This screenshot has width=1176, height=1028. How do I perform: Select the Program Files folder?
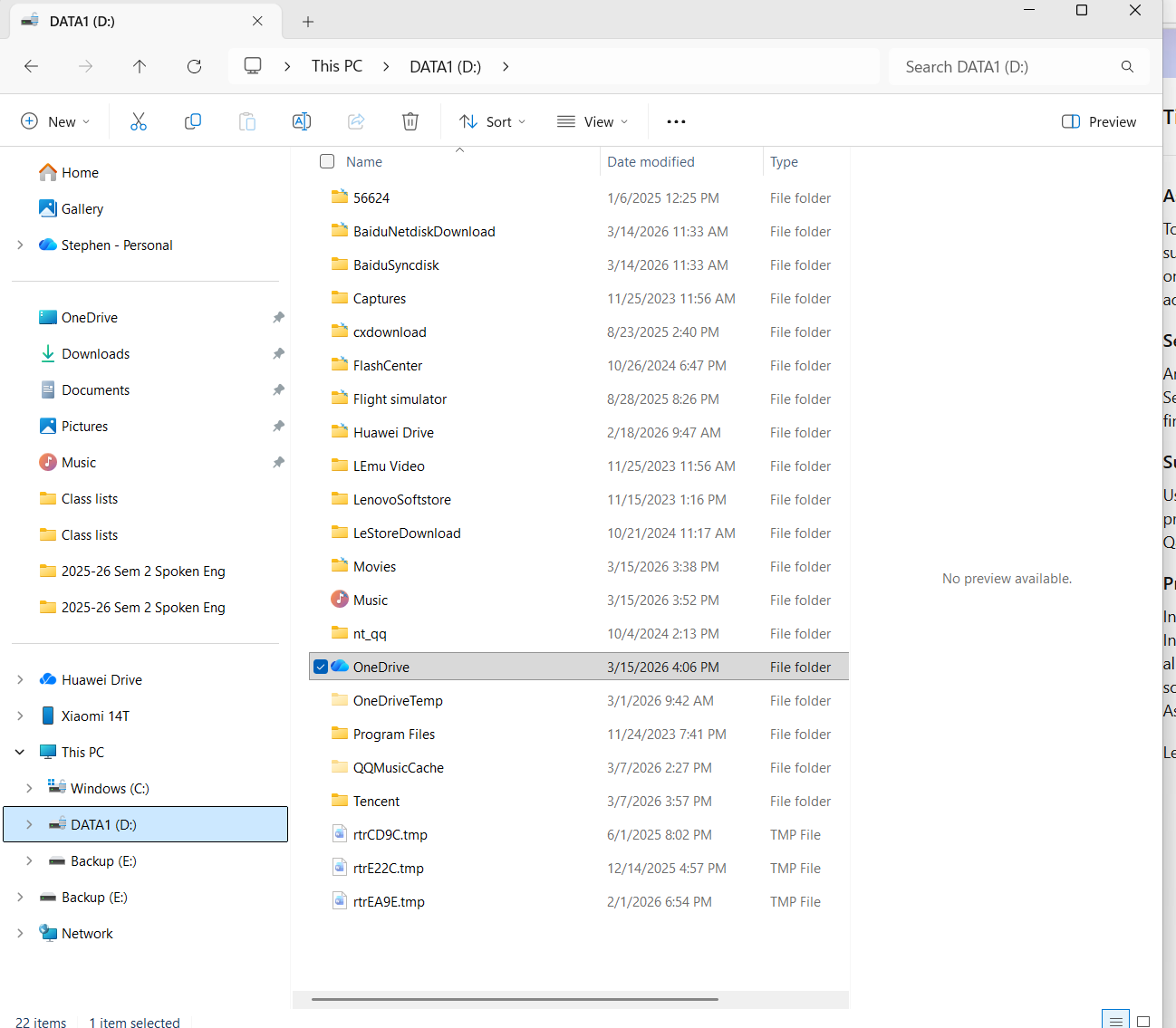tap(579, 734)
